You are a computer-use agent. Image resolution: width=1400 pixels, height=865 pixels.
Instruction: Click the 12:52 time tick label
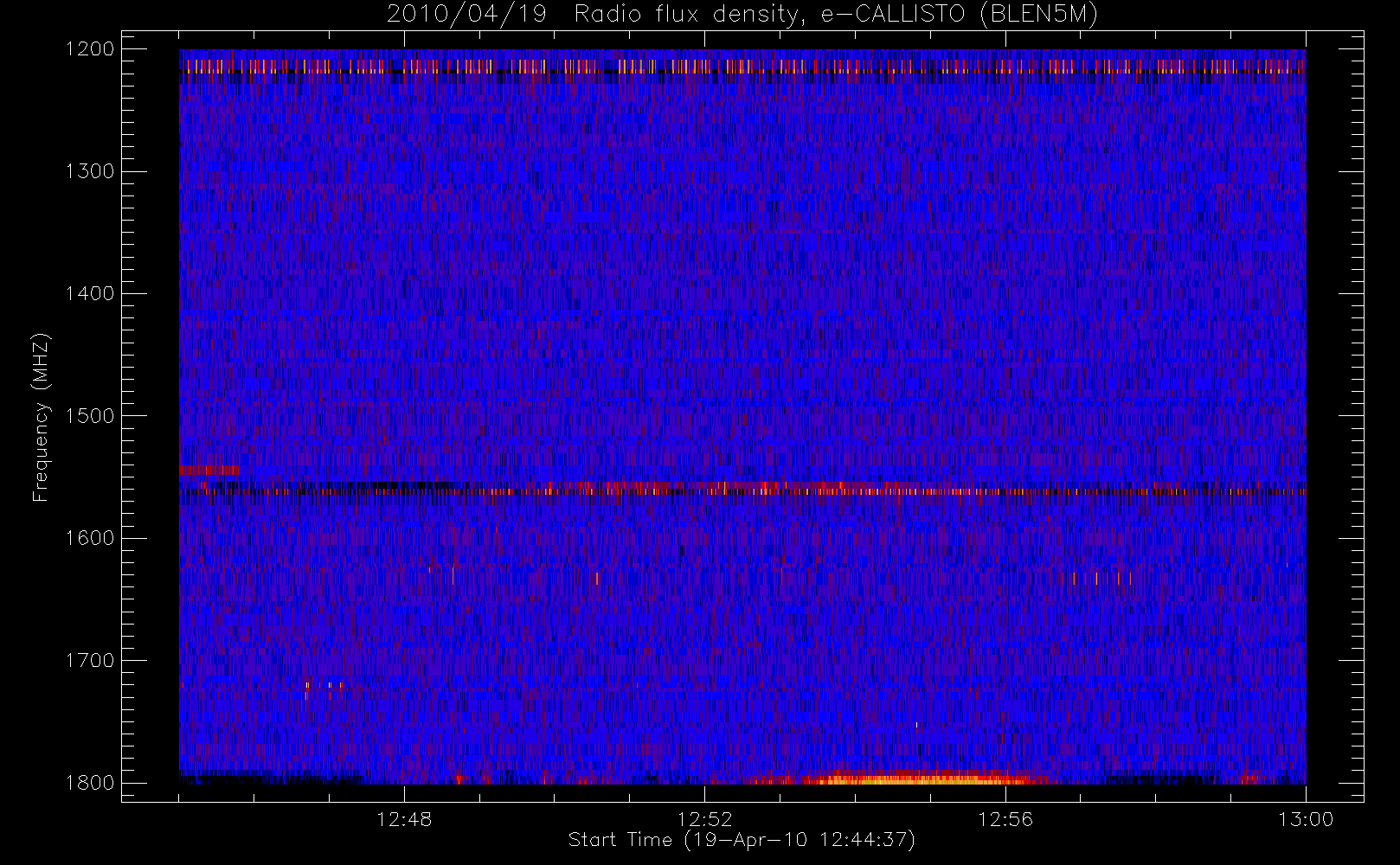[x=704, y=819]
